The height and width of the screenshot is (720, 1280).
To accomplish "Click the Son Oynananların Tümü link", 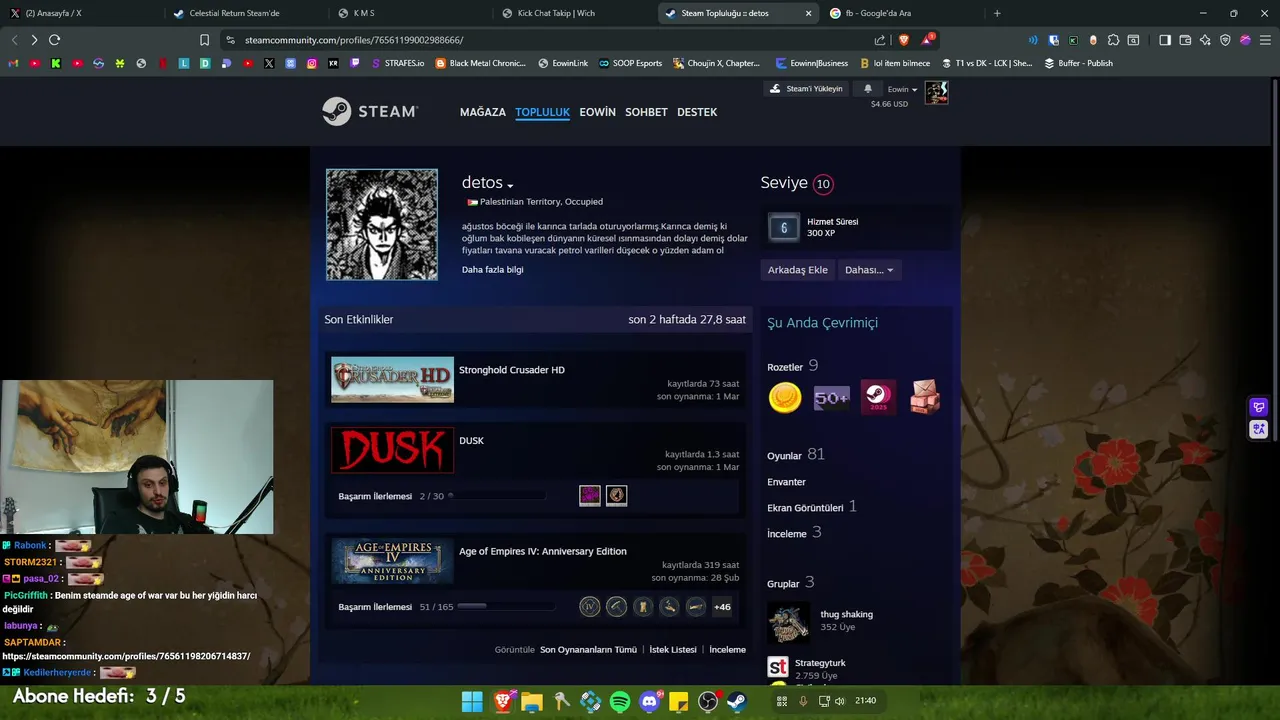I will click(x=588, y=650).
